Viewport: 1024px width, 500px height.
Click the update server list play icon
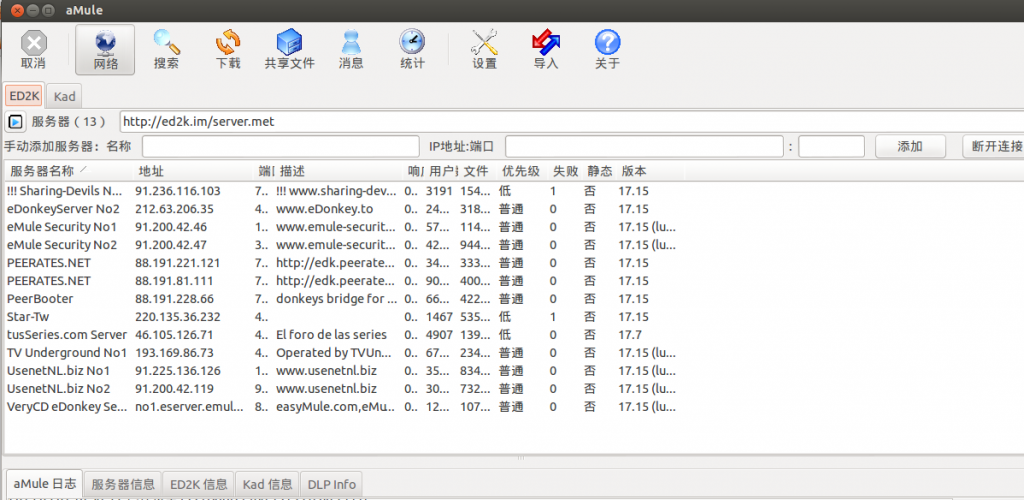tap(15, 121)
